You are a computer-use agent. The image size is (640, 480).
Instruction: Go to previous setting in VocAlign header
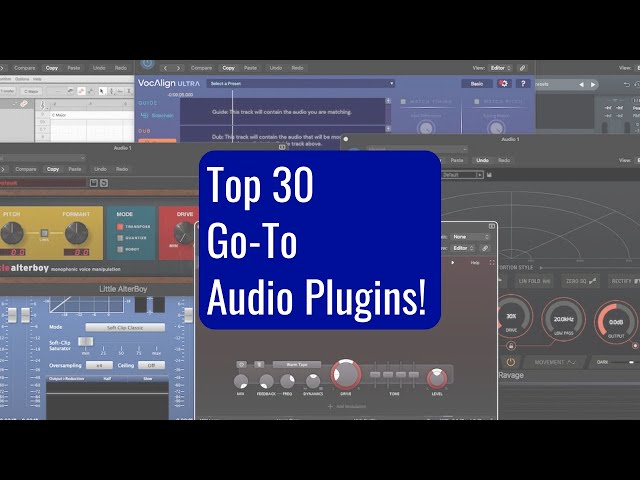[x=165, y=68]
